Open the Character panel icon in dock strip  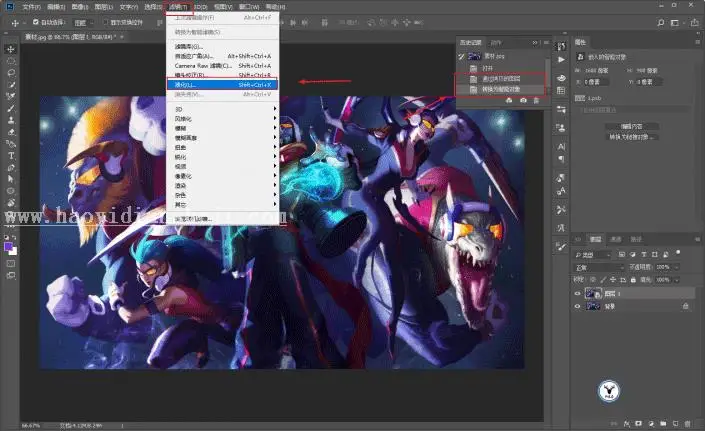[561, 147]
